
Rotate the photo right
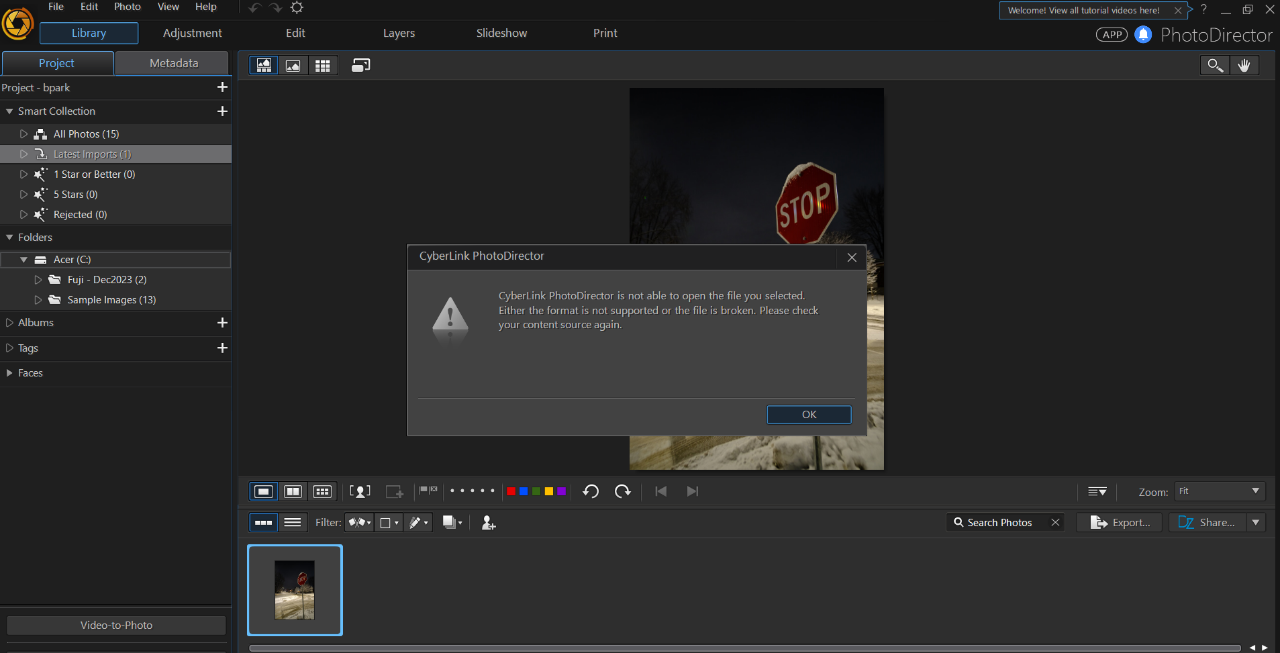pyautogui.click(x=623, y=491)
